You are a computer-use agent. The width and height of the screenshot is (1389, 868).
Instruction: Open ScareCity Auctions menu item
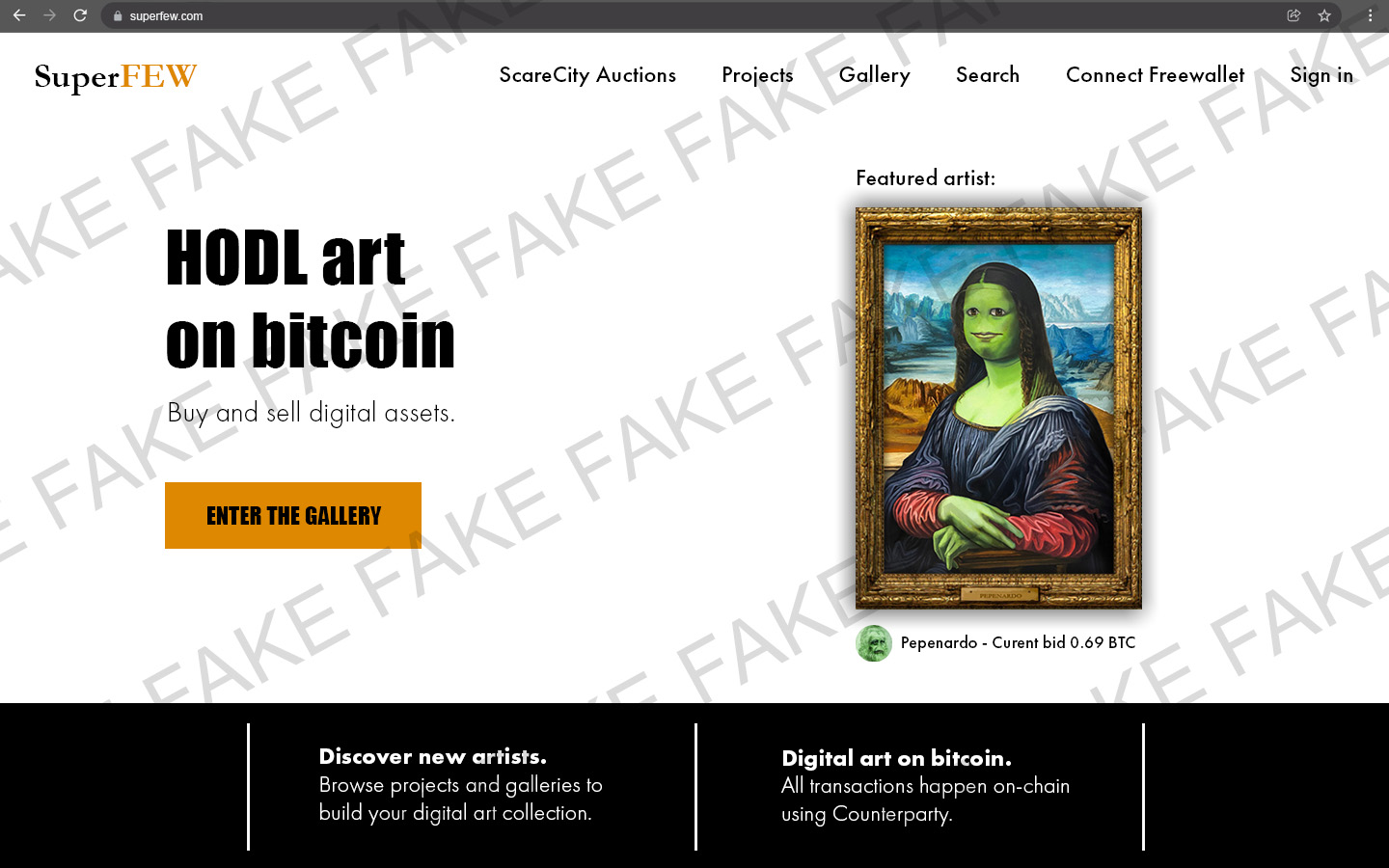(x=587, y=75)
